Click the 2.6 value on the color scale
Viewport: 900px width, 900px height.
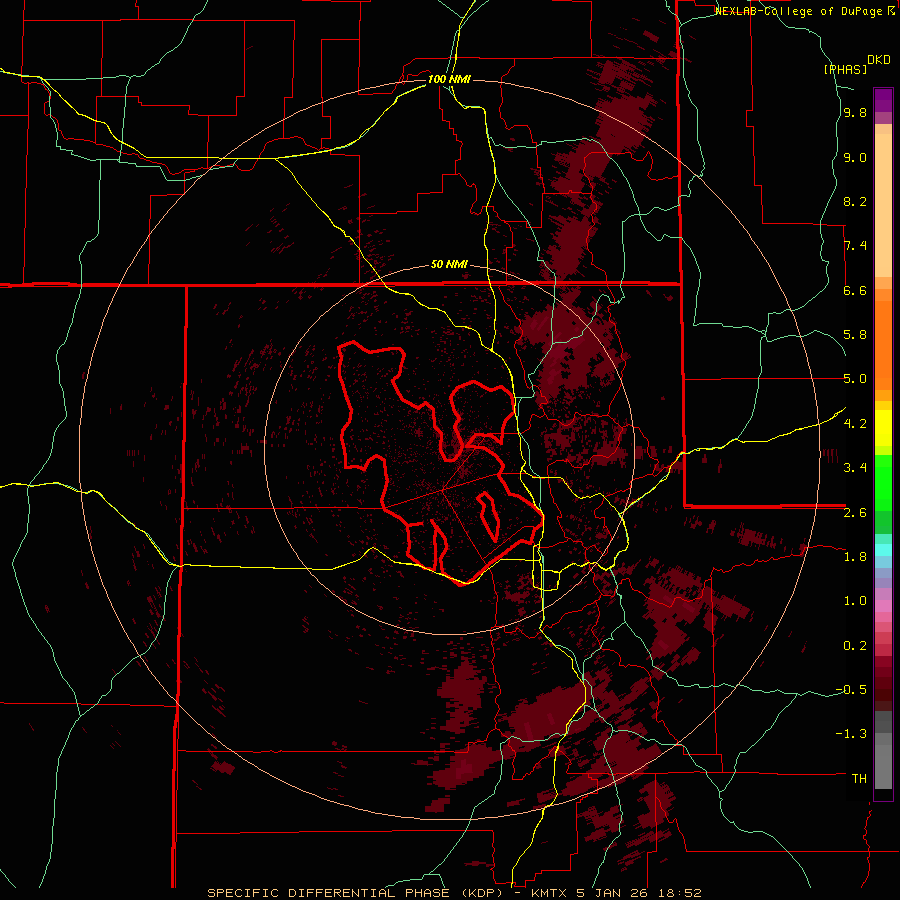pyautogui.click(x=855, y=513)
